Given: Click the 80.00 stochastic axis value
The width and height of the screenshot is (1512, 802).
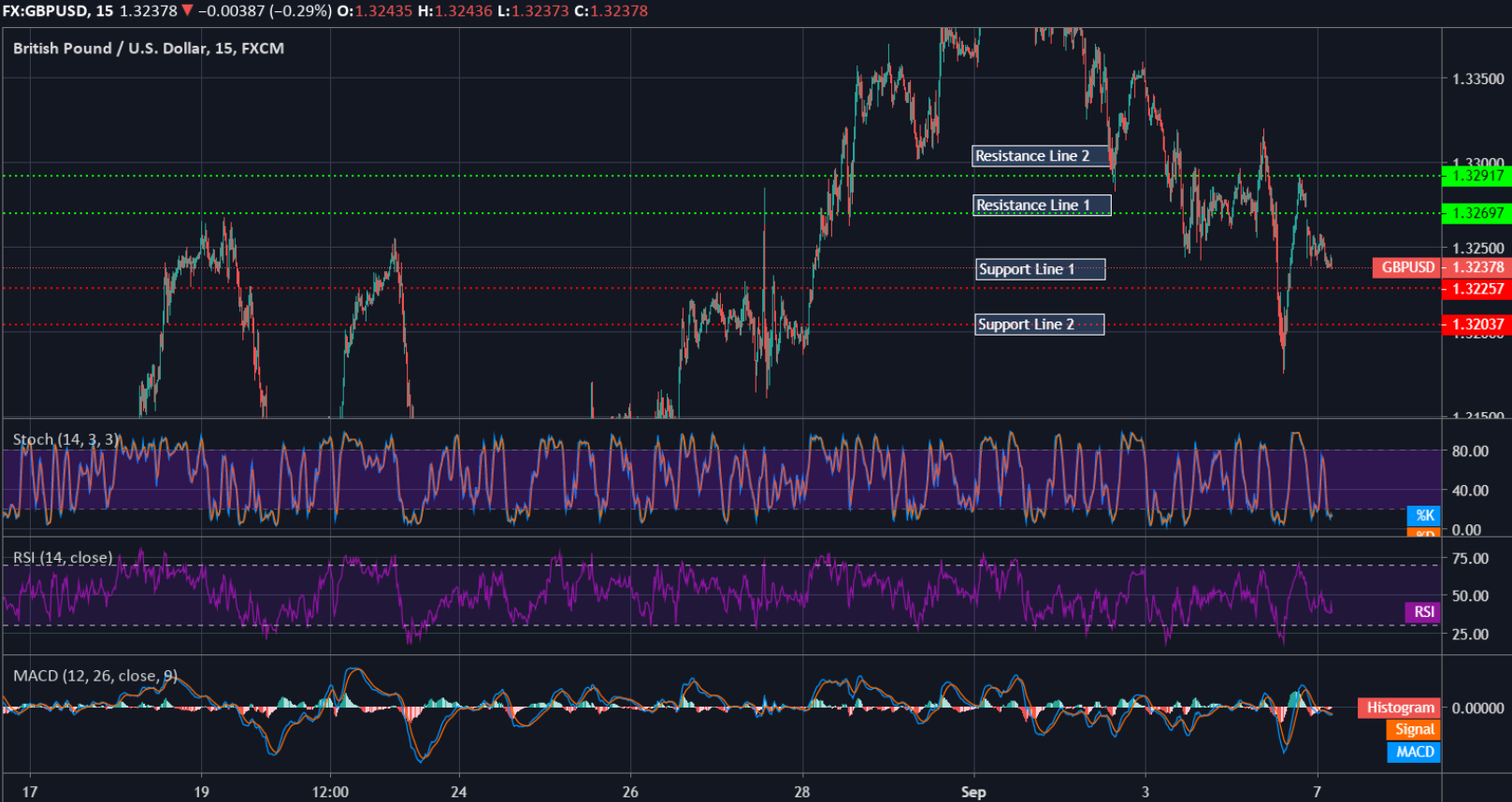Looking at the screenshot, I should click(1470, 451).
